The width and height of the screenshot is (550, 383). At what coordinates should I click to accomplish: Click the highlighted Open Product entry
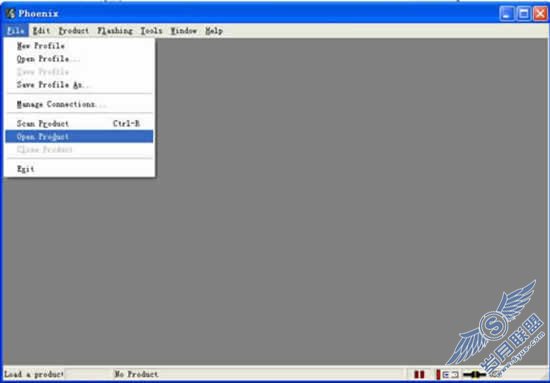coord(79,136)
